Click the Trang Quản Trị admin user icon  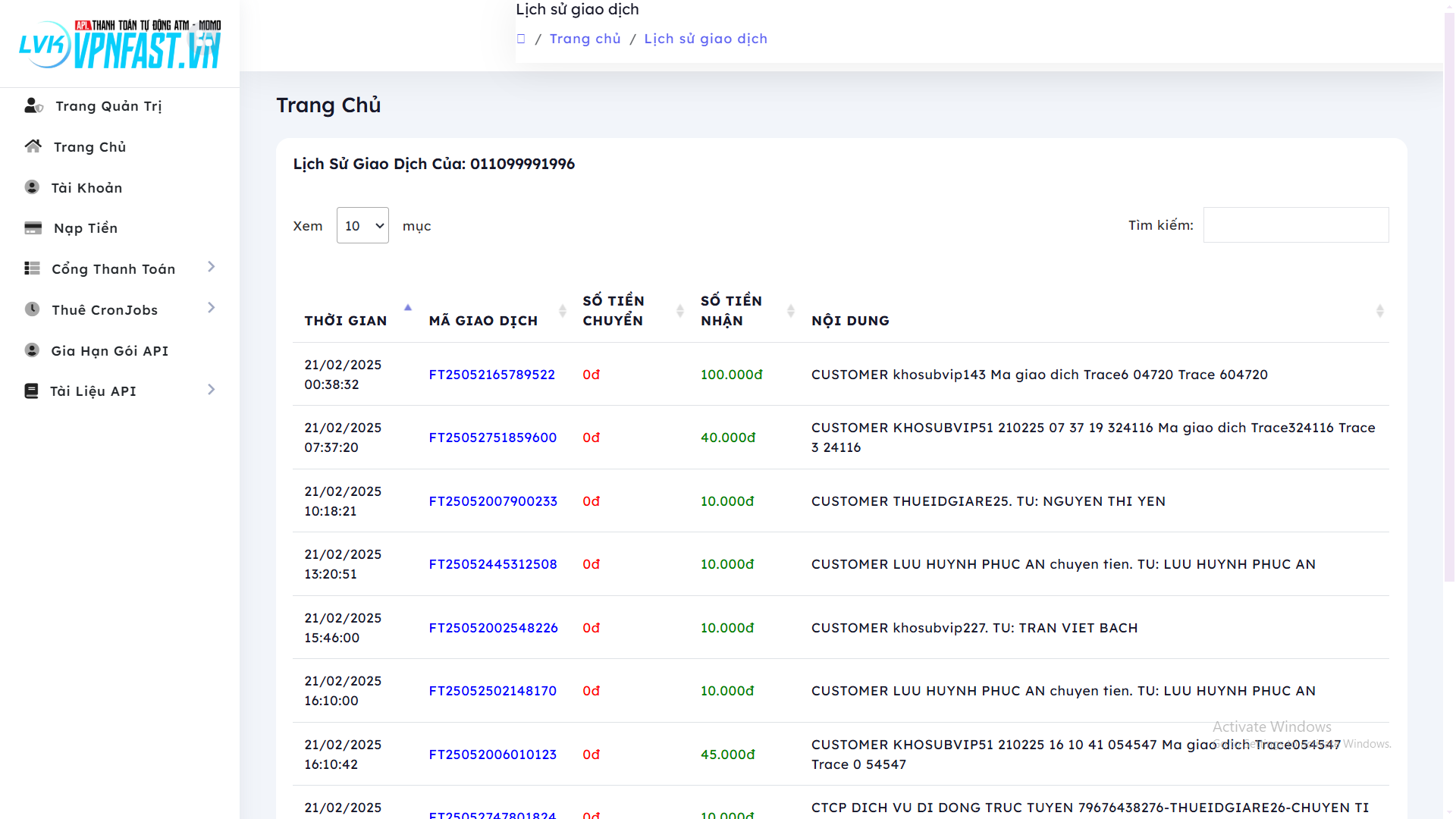[x=33, y=106]
